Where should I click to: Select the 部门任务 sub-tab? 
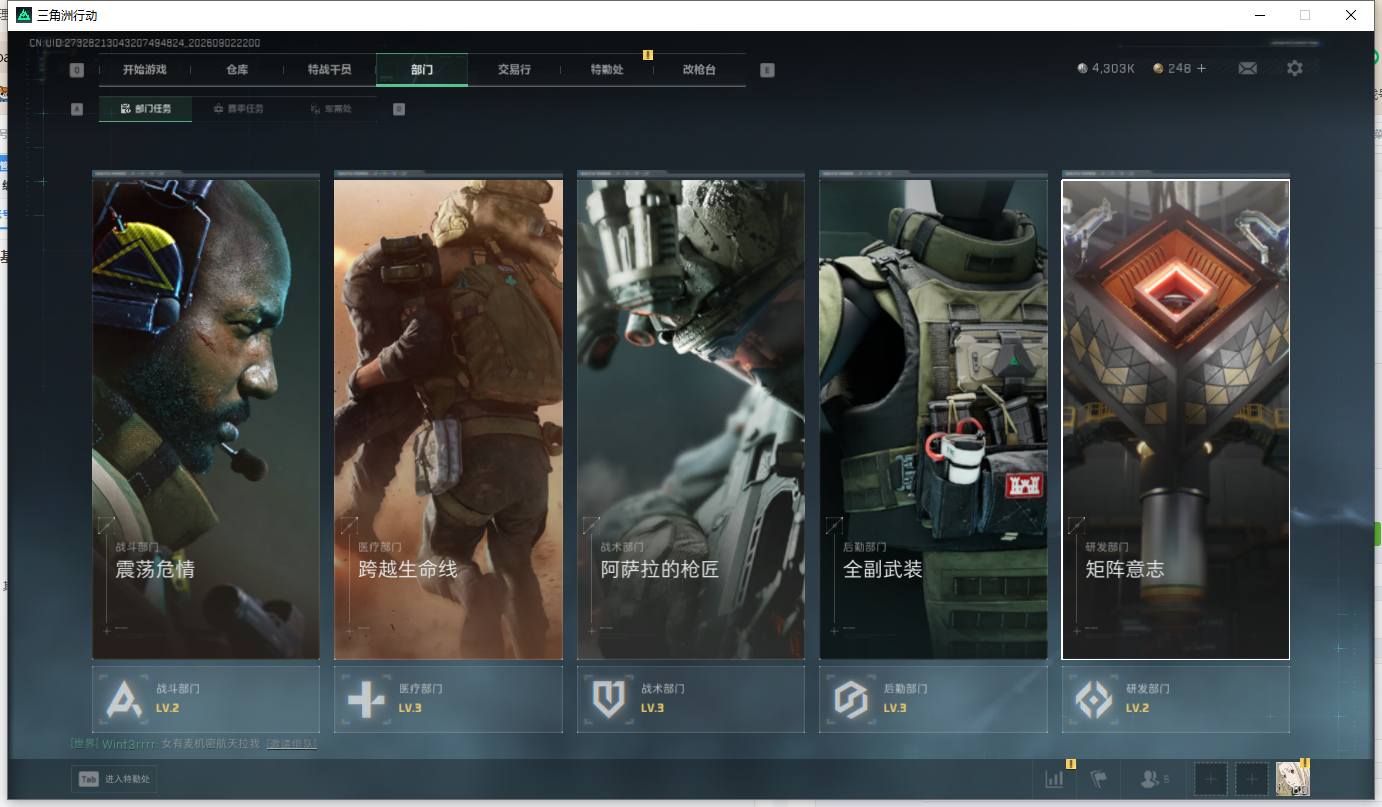[x=145, y=109]
